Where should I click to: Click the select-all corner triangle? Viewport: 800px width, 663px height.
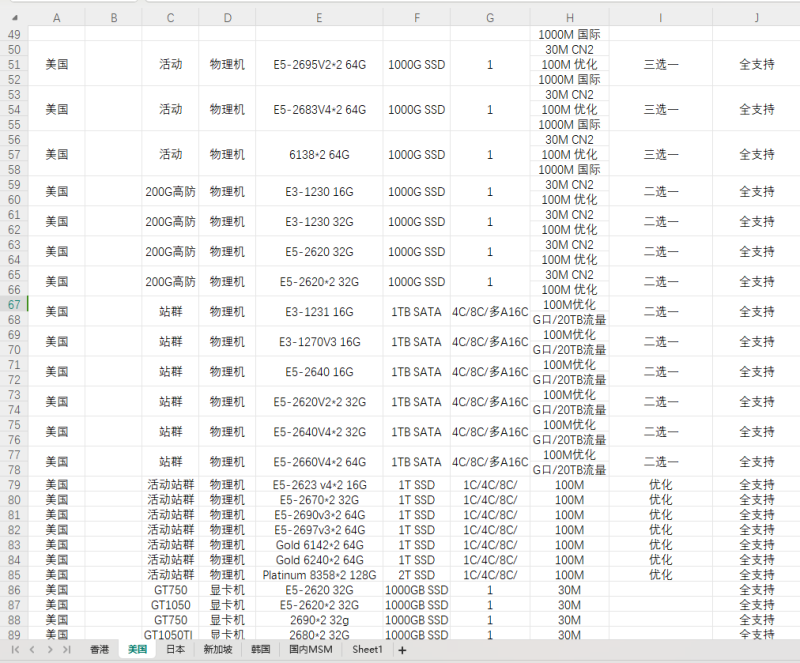tap(15, 18)
